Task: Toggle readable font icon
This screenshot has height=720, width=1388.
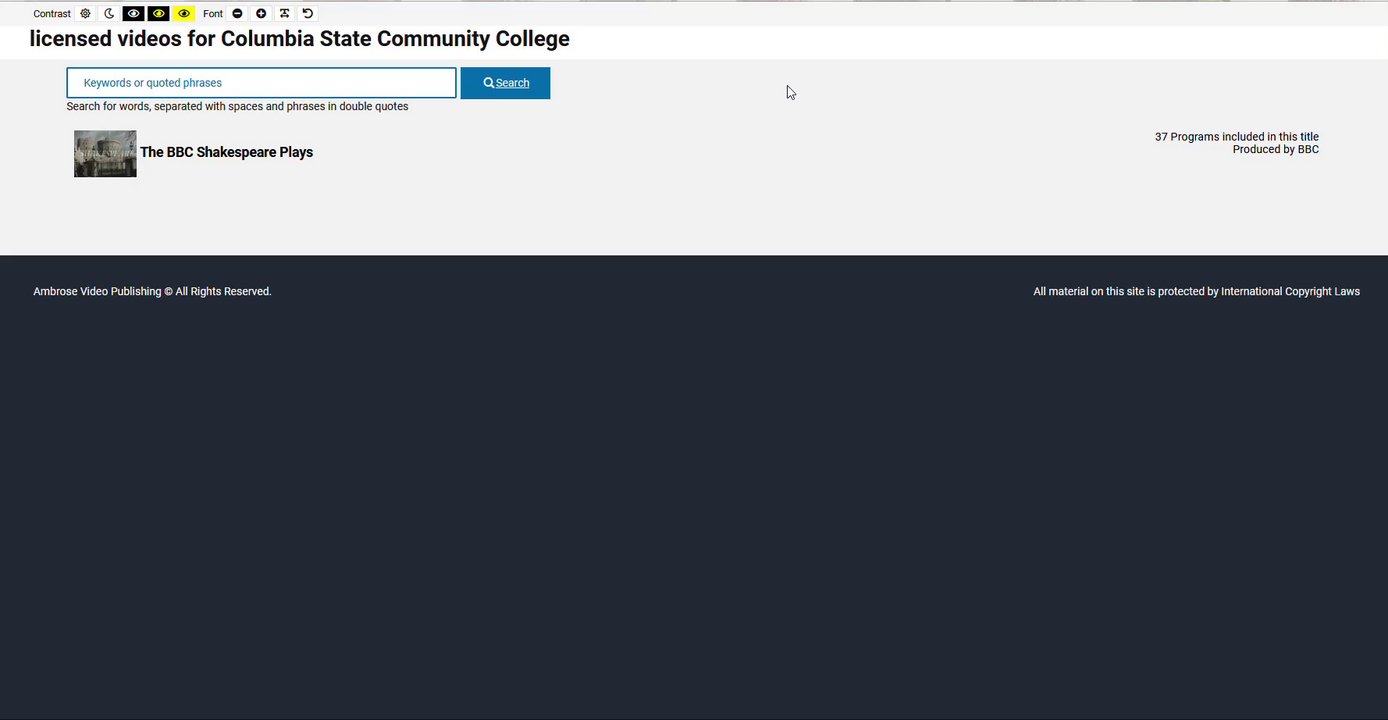Action: pyautogui.click(x=285, y=14)
